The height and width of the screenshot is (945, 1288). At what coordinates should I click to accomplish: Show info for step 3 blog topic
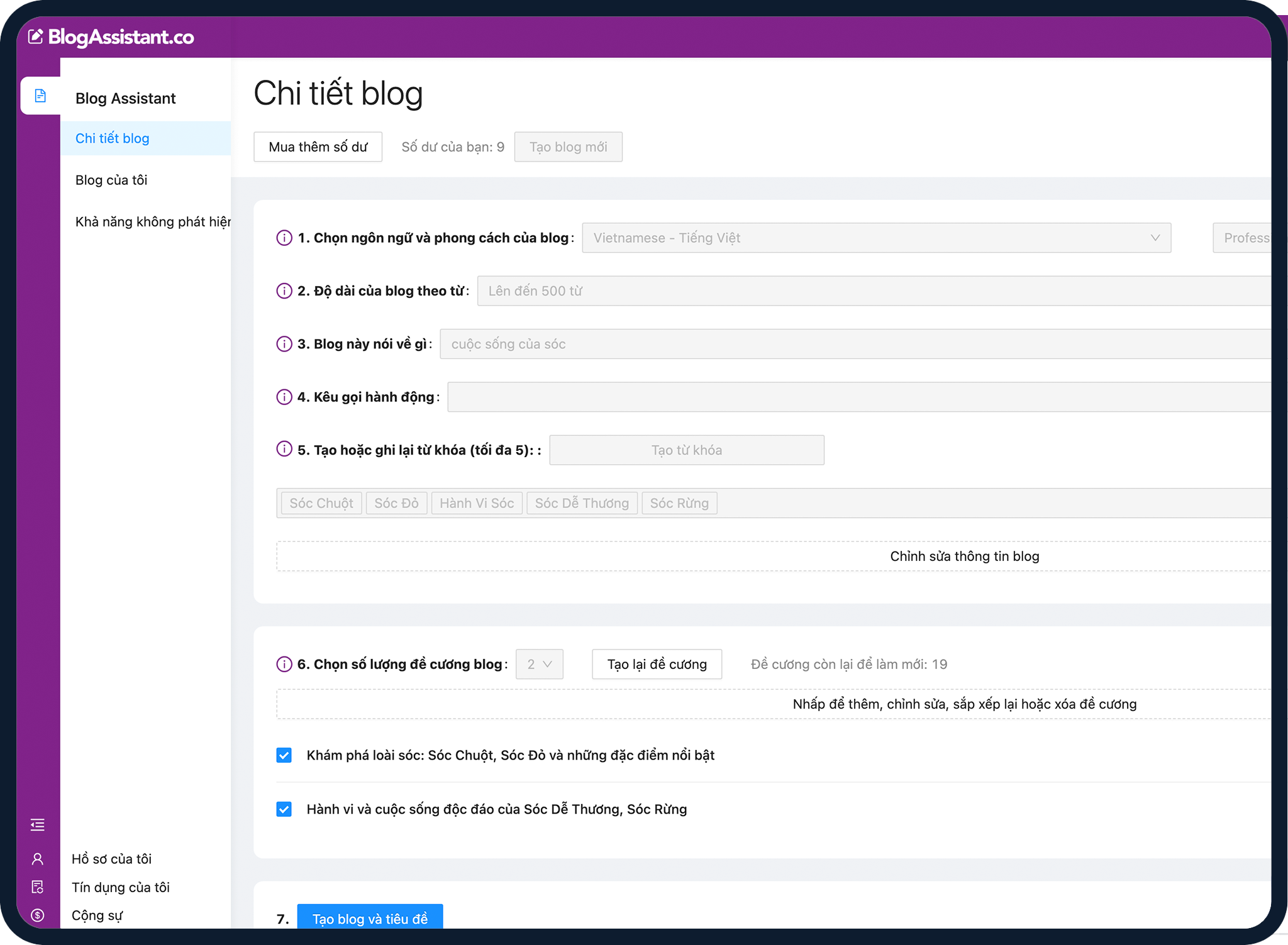pos(284,344)
